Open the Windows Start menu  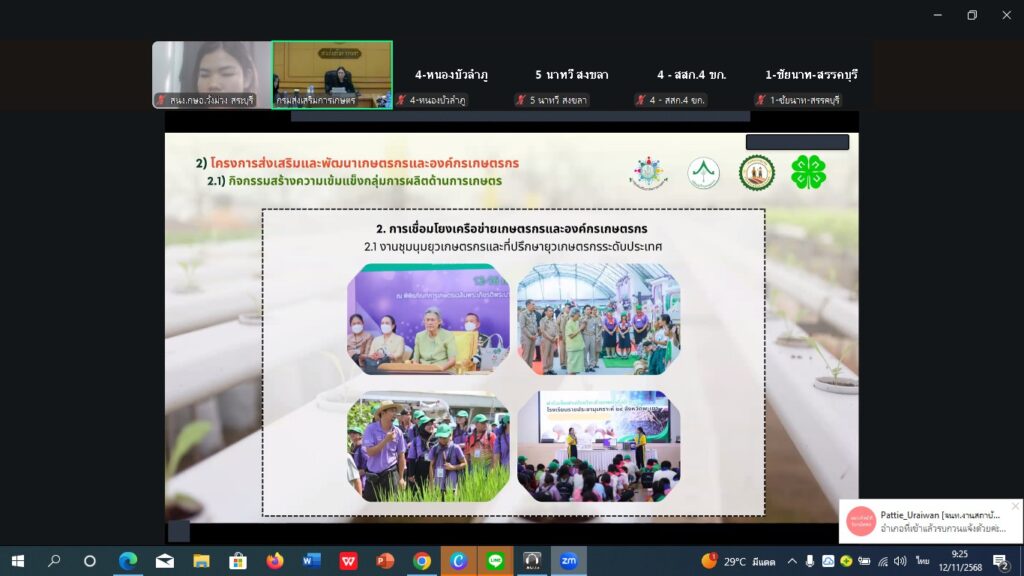(x=17, y=561)
